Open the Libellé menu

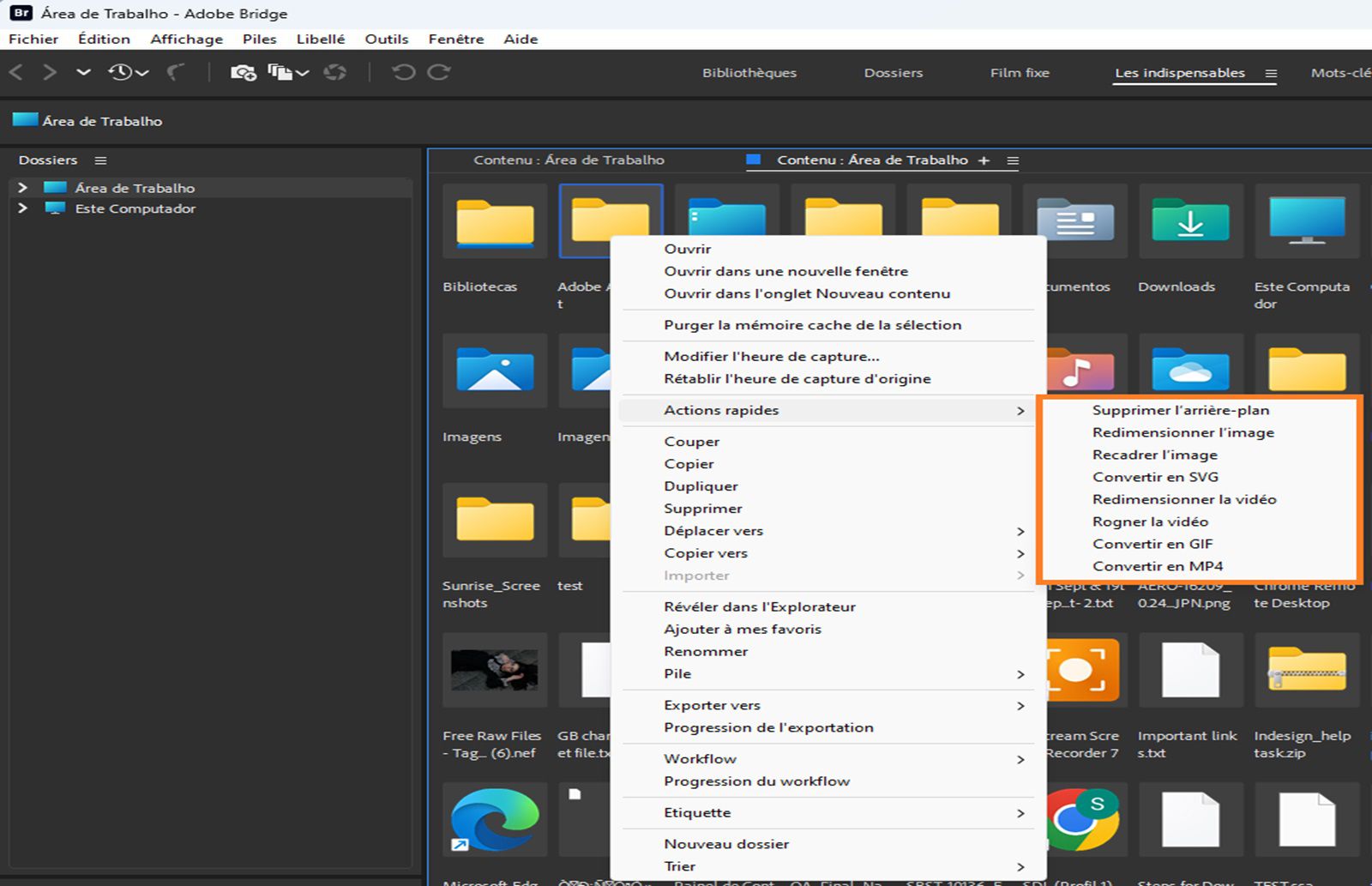click(x=321, y=39)
